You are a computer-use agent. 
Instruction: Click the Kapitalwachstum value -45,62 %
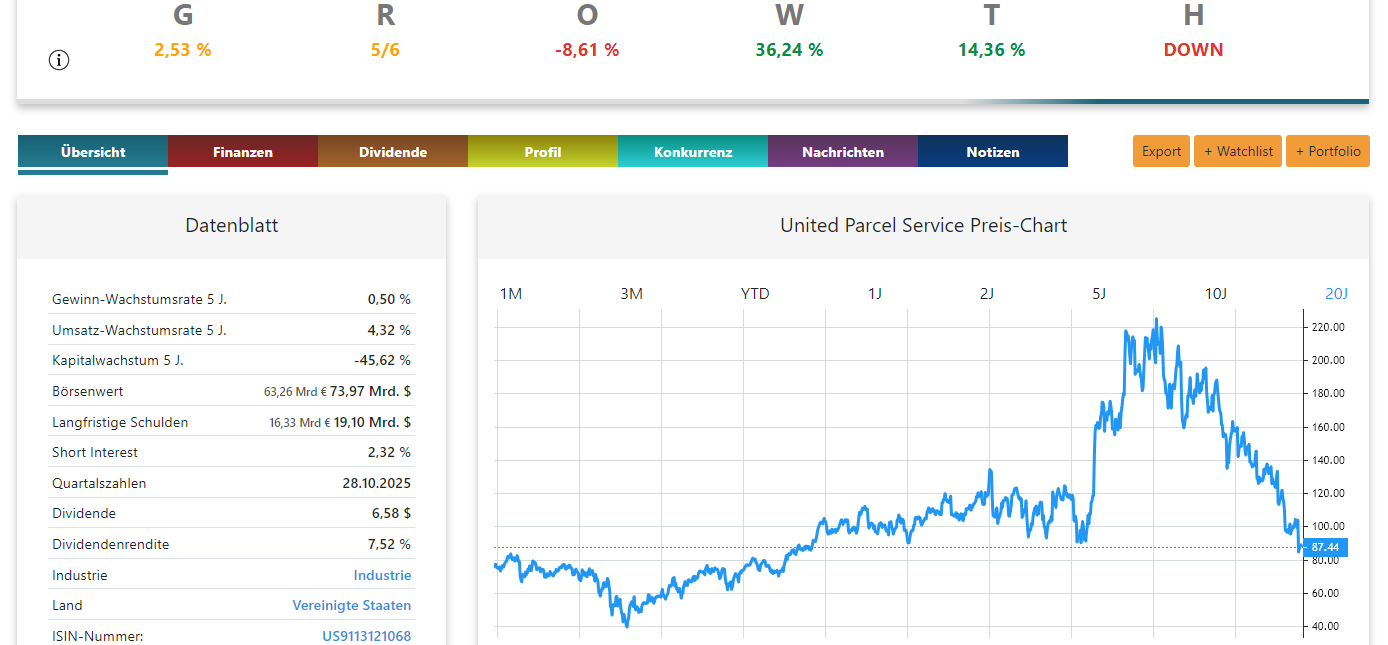tap(382, 360)
